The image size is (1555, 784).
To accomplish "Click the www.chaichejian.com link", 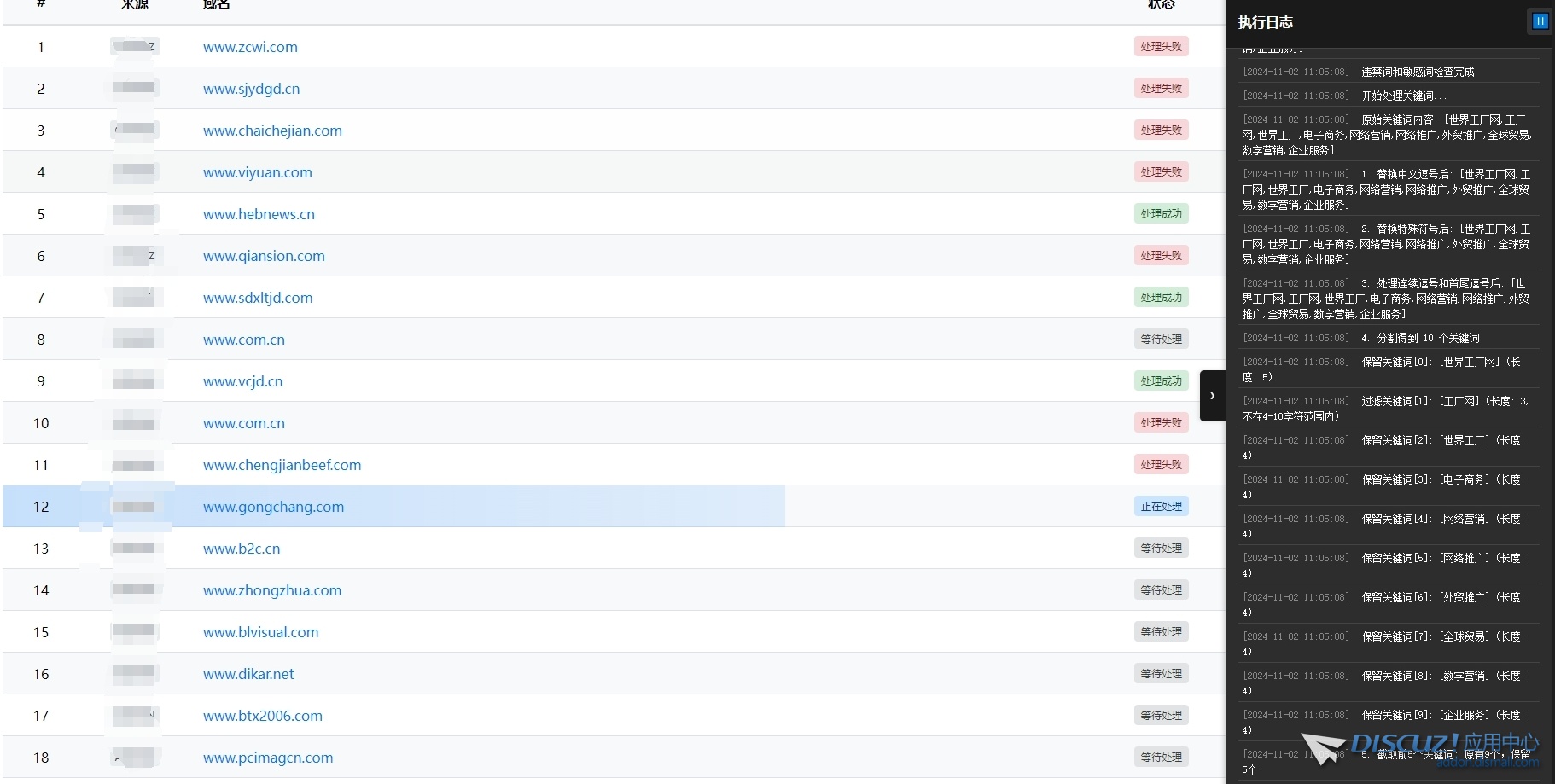I will coord(272,131).
